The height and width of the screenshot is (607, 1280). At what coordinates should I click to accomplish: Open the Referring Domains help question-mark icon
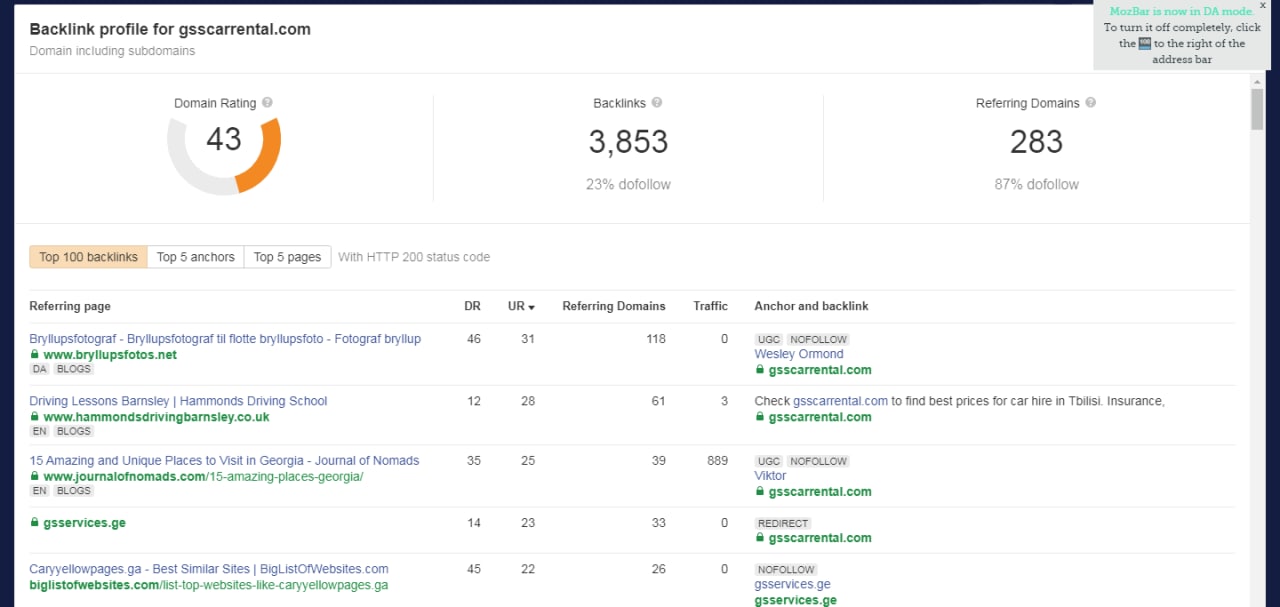1091,103
